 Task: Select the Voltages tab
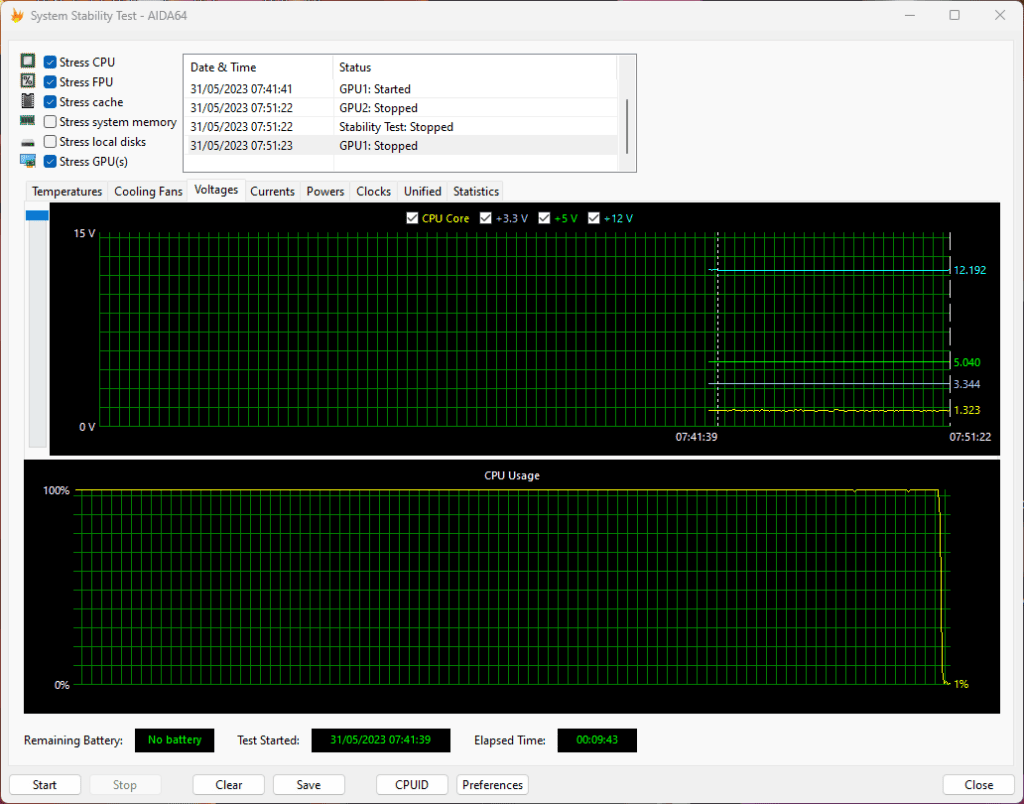coord(216,189)
